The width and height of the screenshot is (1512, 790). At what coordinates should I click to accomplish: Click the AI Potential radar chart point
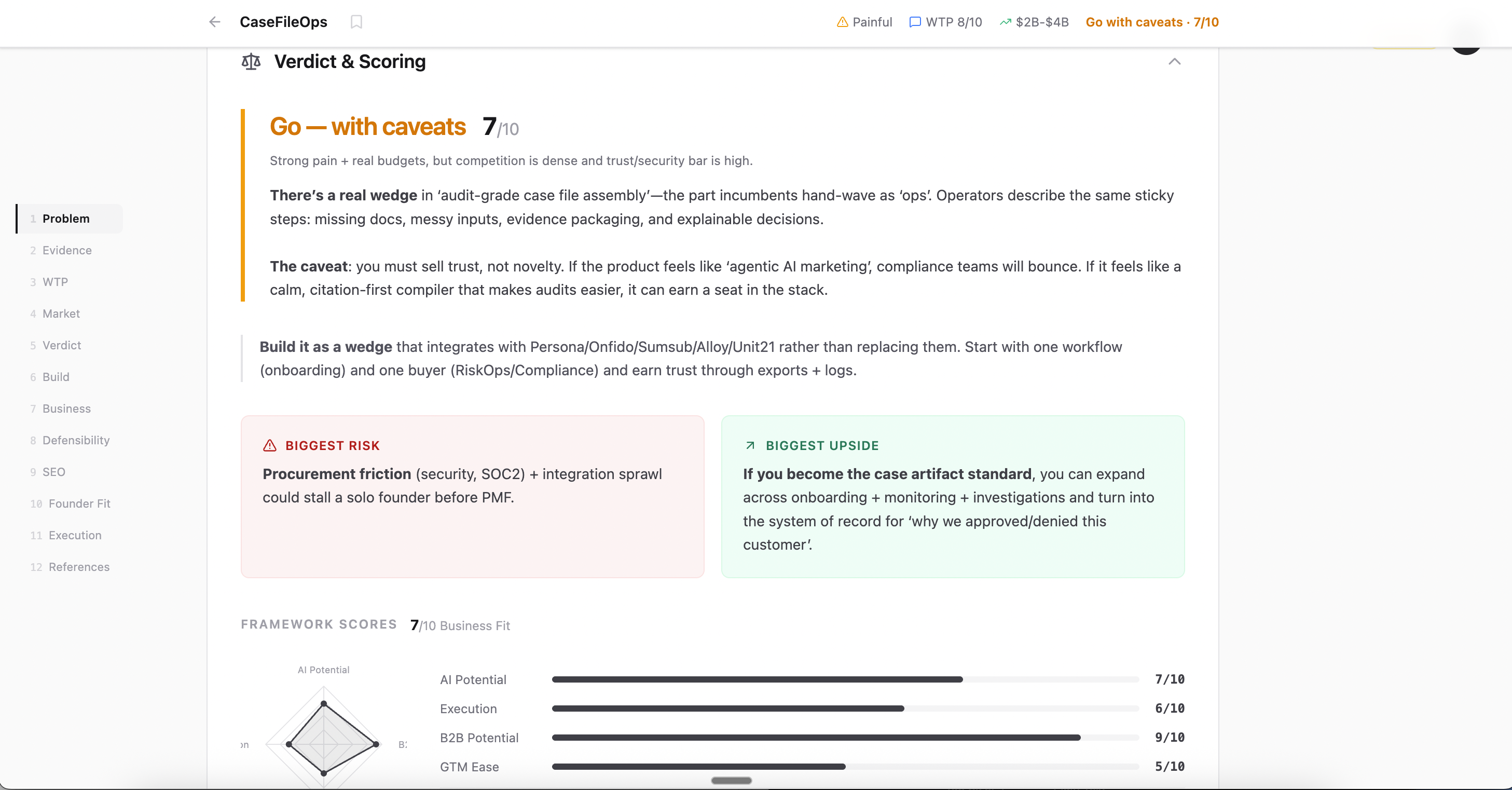point(324,704)
